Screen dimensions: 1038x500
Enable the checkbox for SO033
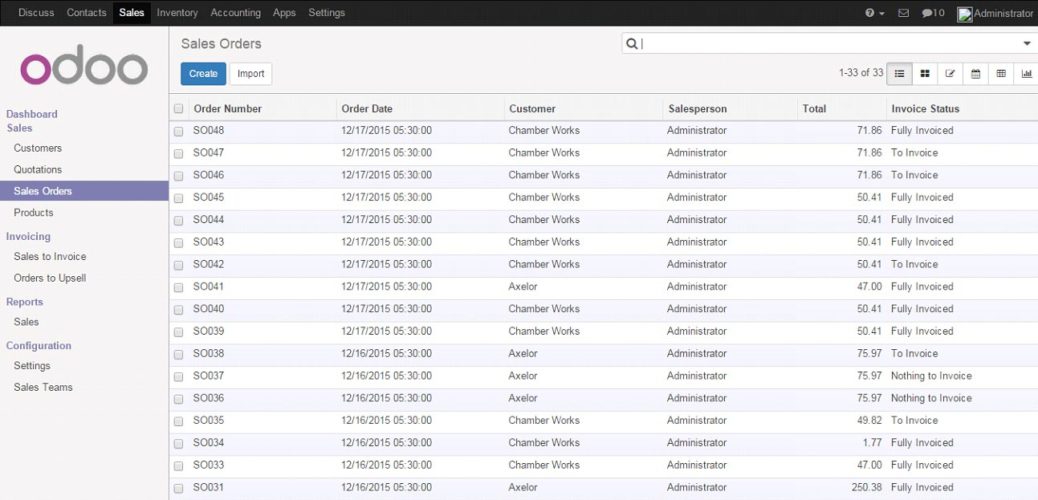click(178, 466)
